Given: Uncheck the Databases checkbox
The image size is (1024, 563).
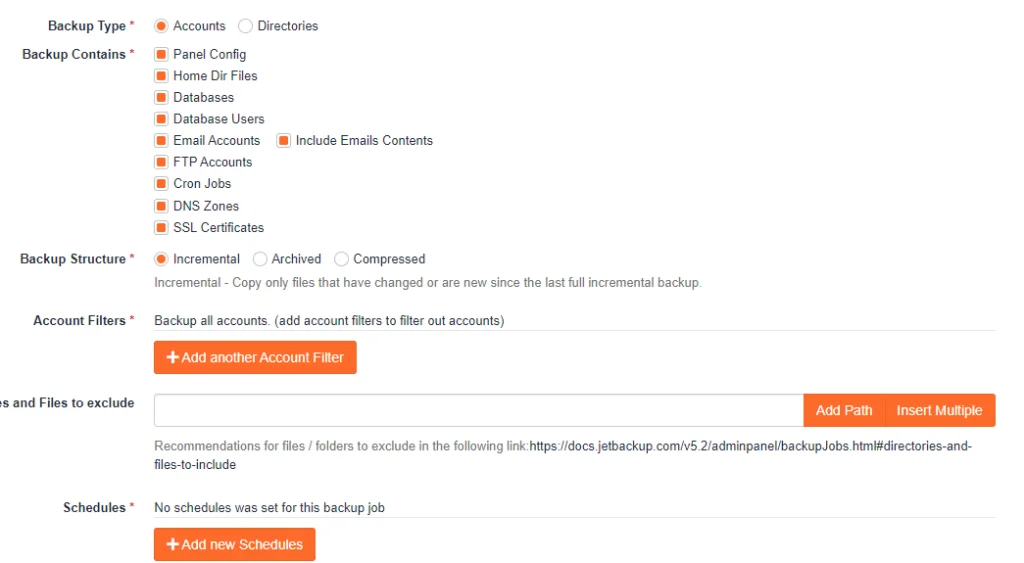Looking at the screenshot, I should 161,97.
